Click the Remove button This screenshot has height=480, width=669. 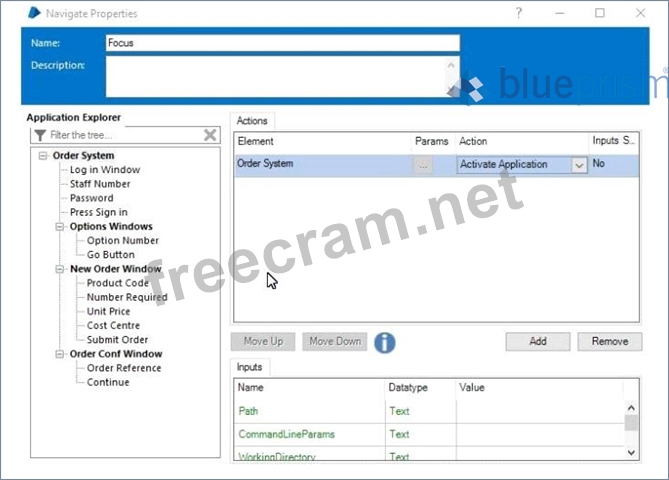point(610,342)
